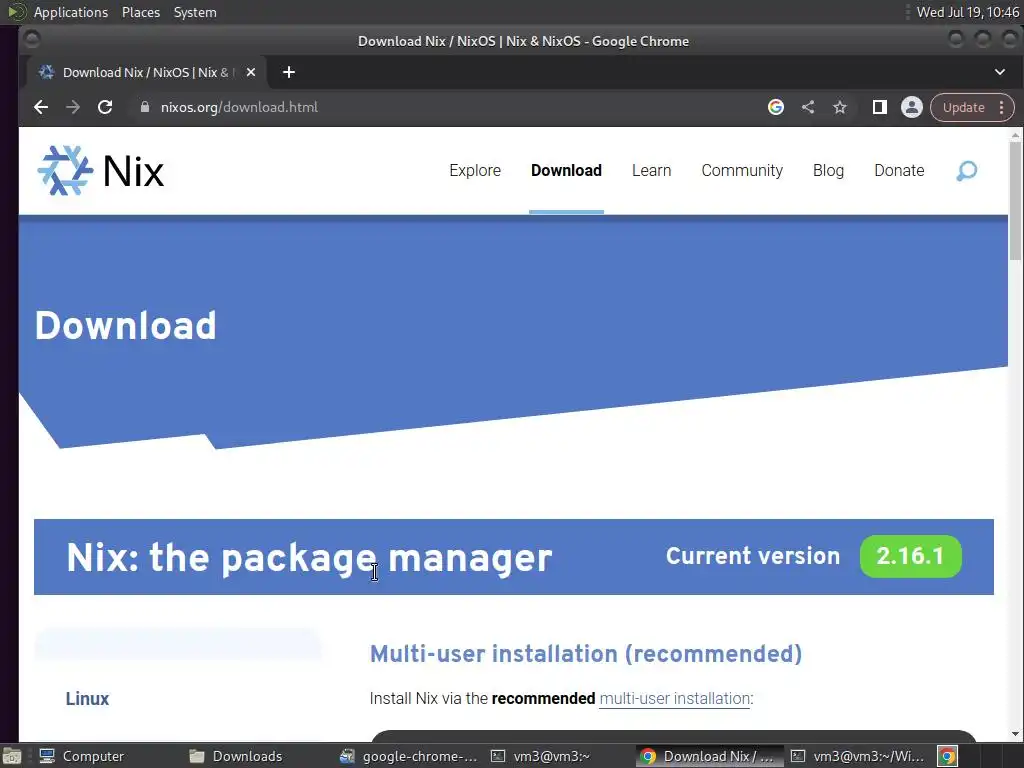1024x768 pixels.
Task: Switch to google-chrome taskbar item
Action: point(409,756)
